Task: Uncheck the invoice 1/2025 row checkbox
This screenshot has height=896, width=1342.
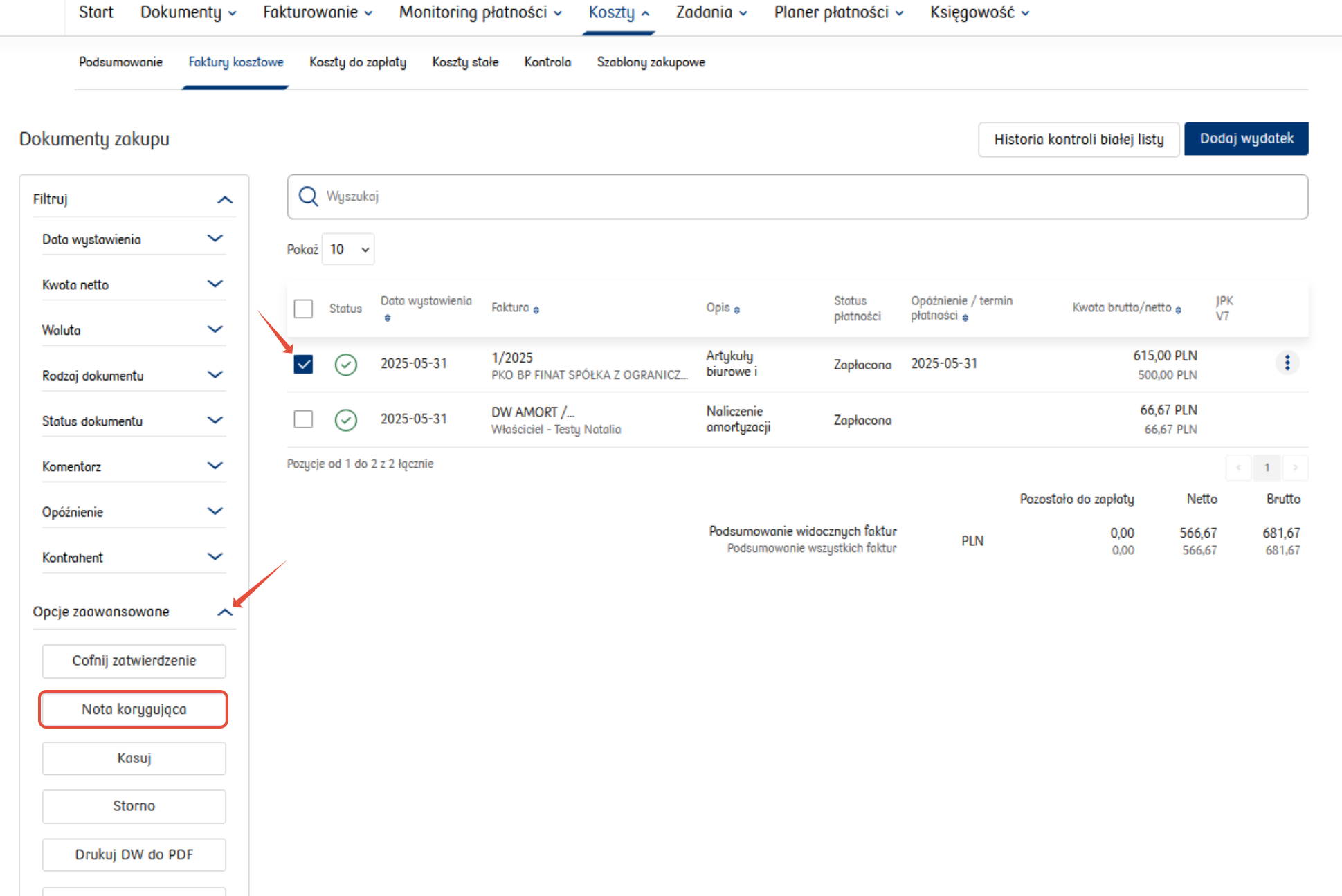Action: tap(303, 364)
